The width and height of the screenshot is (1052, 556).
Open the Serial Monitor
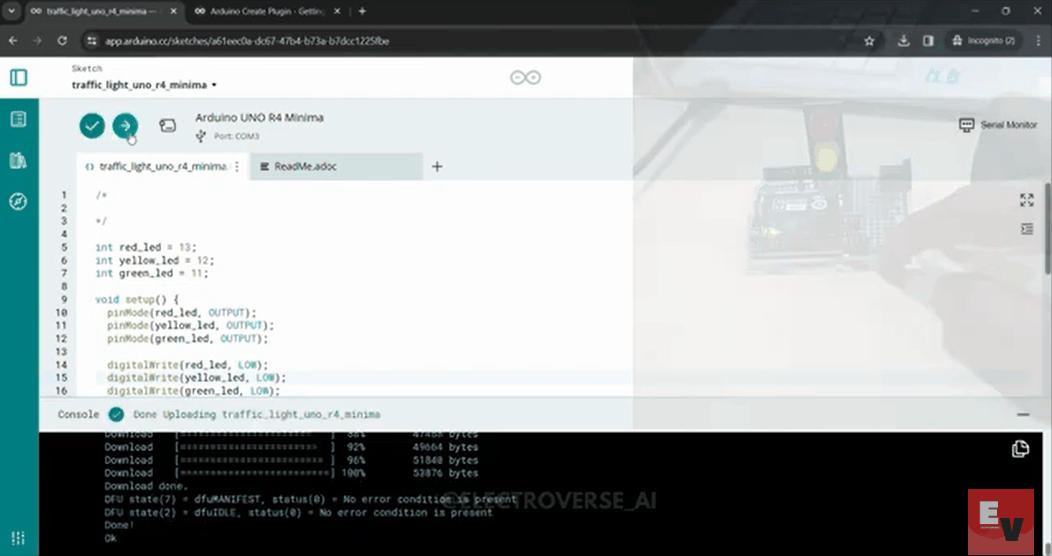(998, 125)
